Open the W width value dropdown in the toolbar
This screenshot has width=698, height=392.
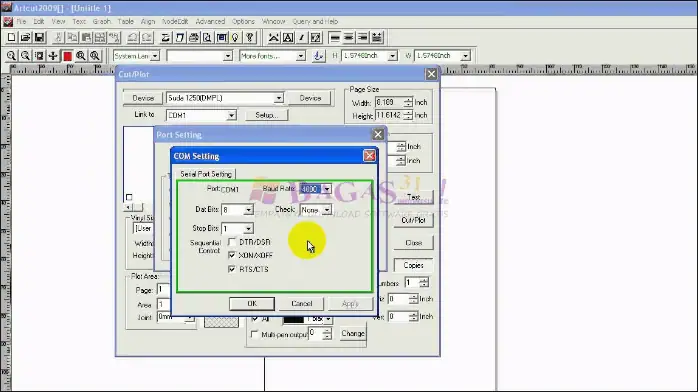pyautogui.click(x=465, y=56)
